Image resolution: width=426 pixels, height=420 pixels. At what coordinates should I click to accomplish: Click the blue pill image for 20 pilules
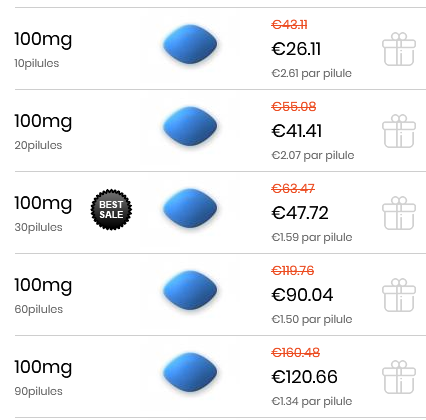[190, 126]
